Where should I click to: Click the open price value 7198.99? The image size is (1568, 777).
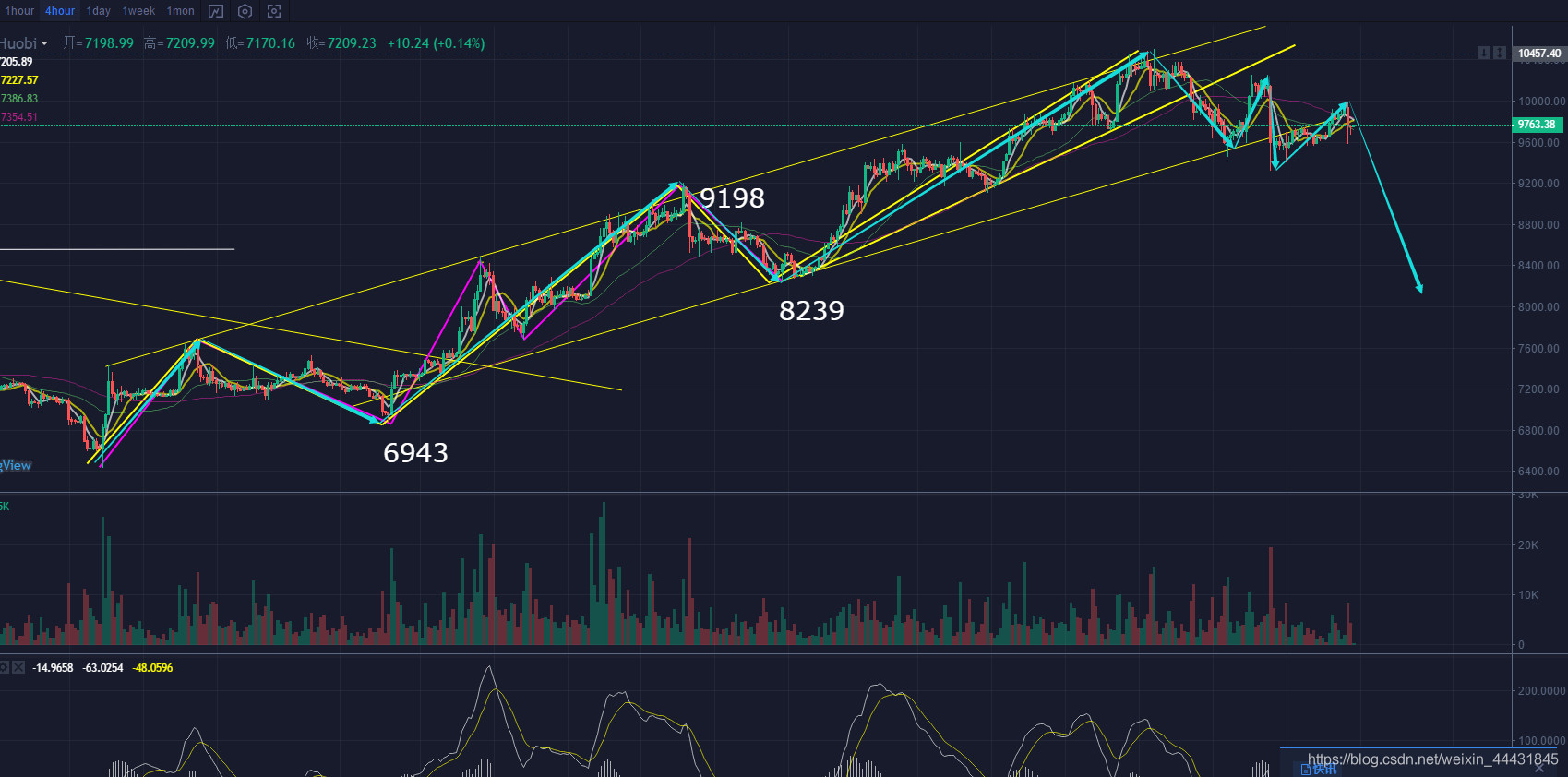pos(109,43)
